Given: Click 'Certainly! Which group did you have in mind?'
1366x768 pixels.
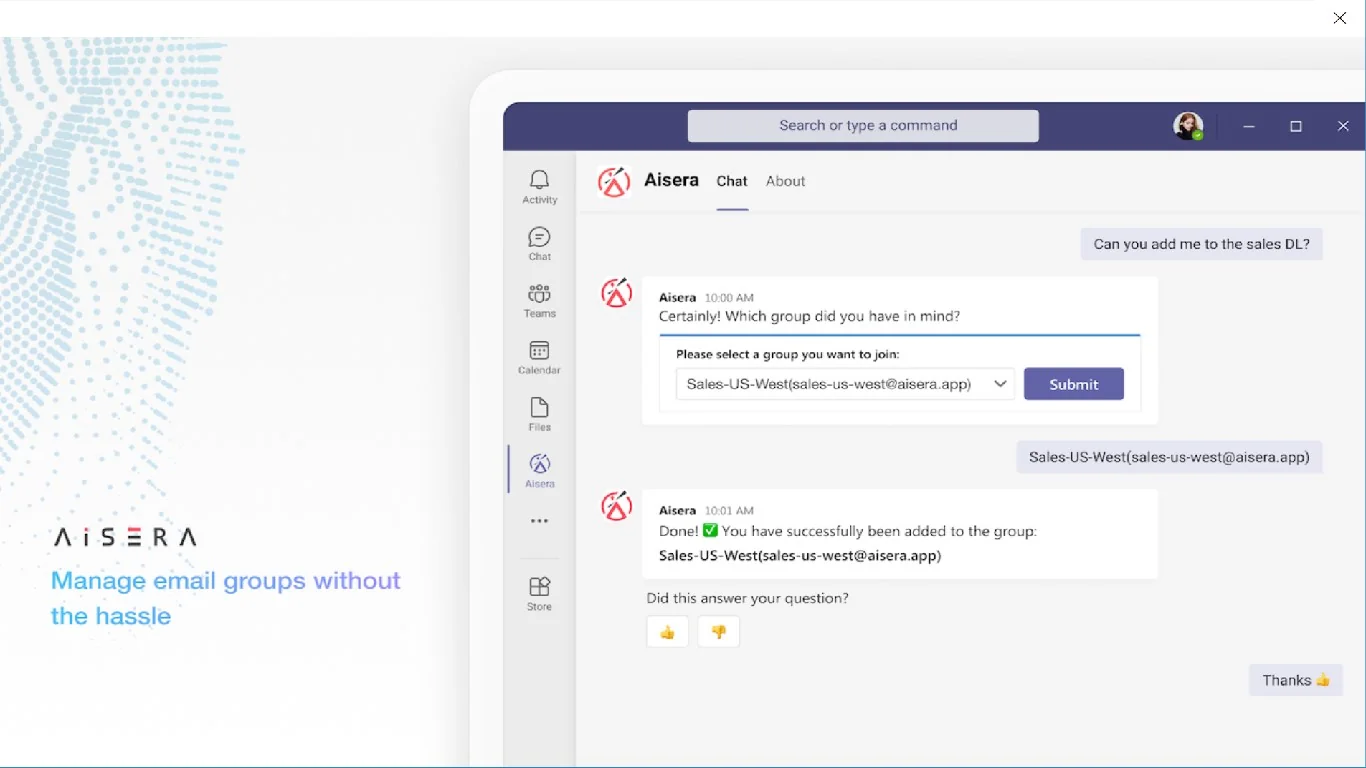Looking at the screenshot, I should click(809, 316).
